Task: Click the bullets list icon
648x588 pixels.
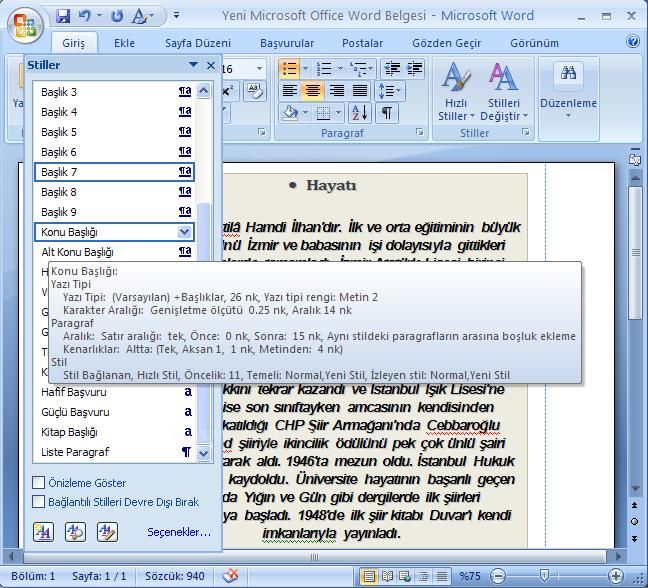Action: tap(289, 69)
